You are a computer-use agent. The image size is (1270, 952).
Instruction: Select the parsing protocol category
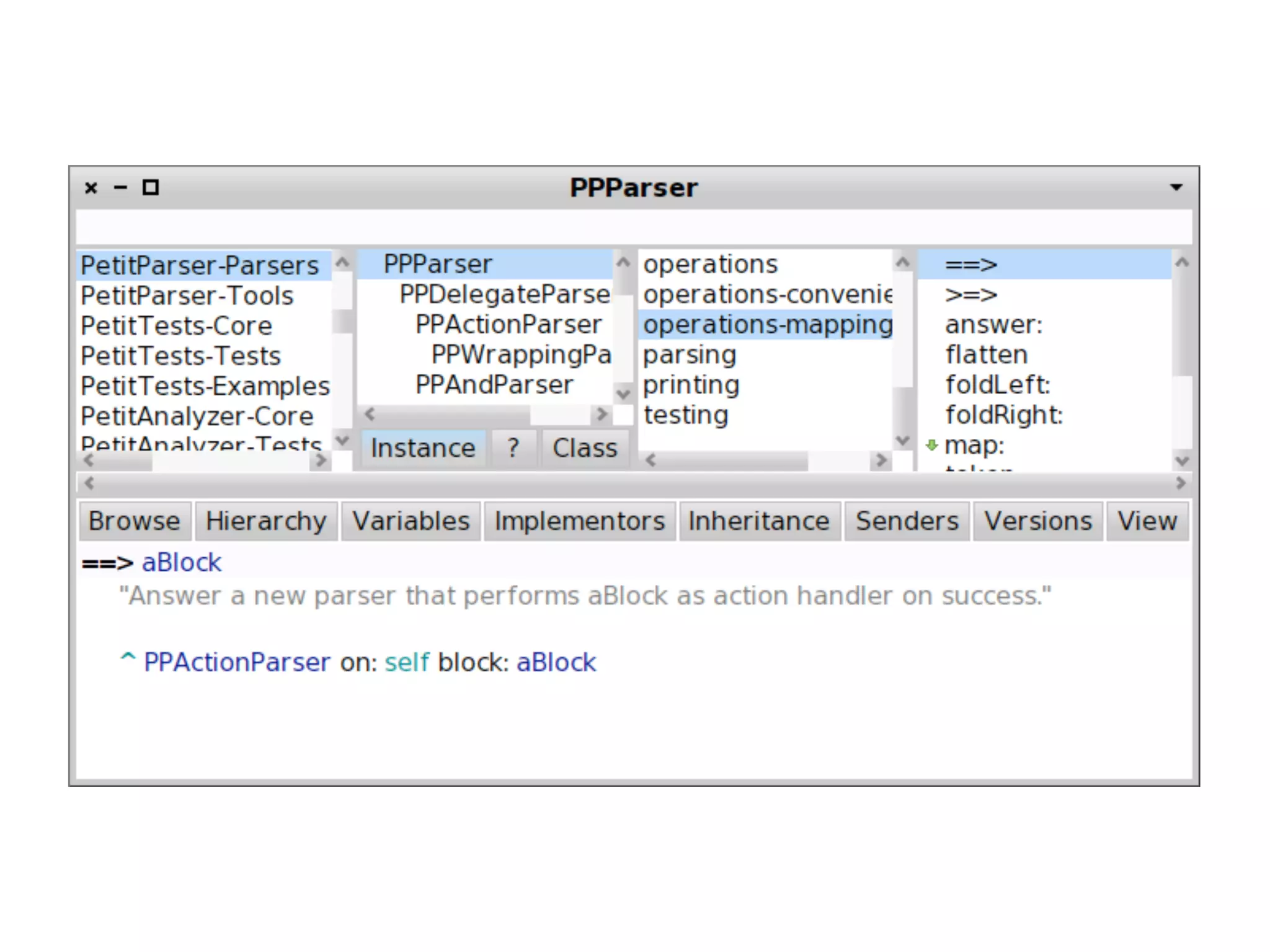(x=689, y=355)
